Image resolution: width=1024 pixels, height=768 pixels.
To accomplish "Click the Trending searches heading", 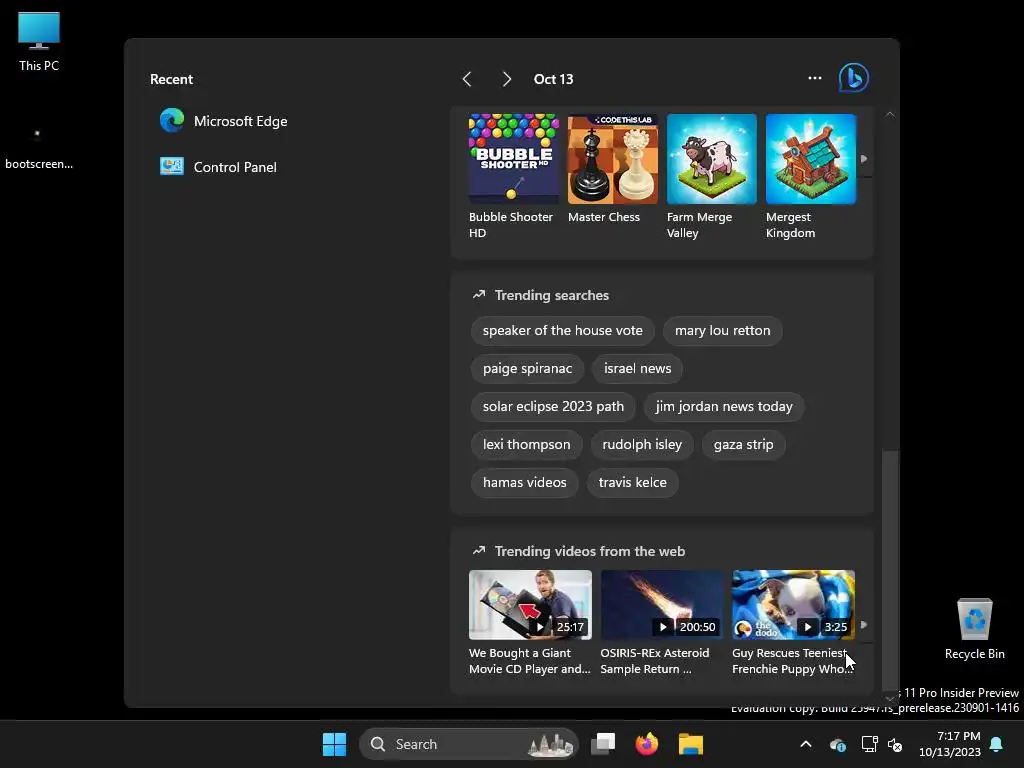I will [551, 295].
